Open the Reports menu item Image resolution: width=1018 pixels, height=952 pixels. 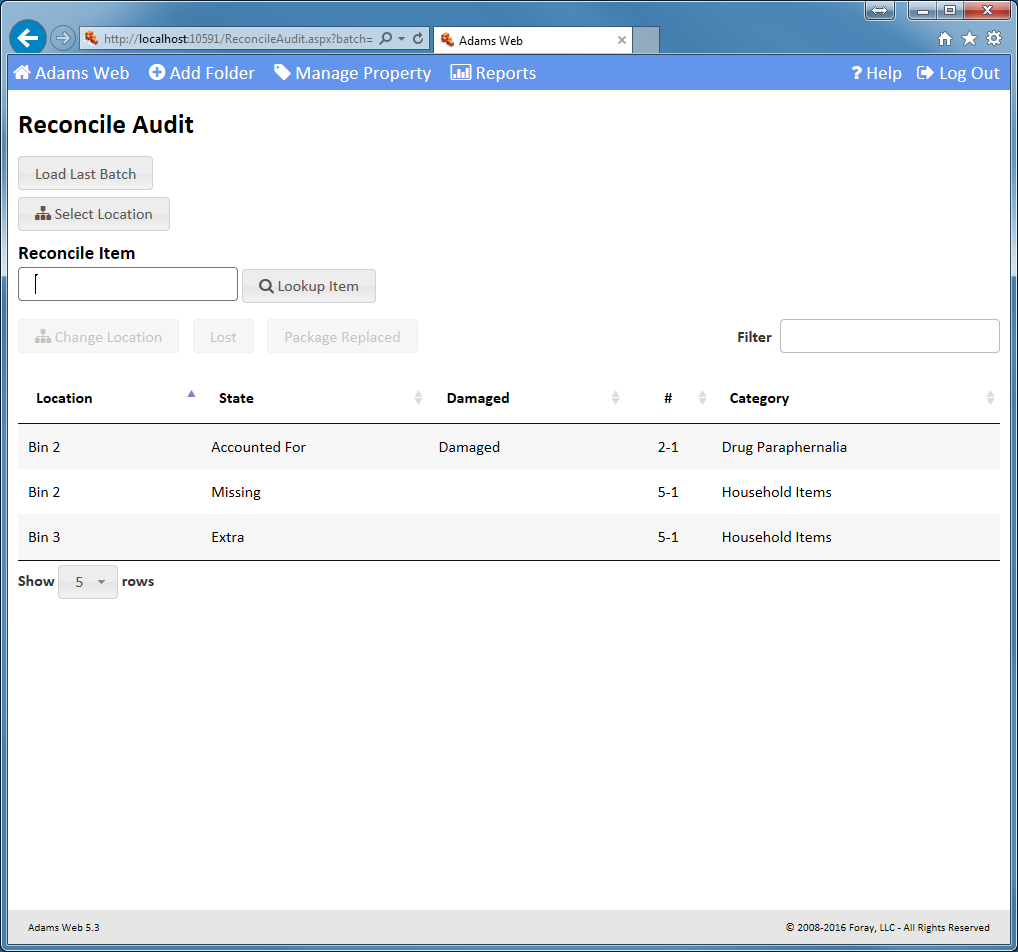pyautogui.click(x=493, y=73)
